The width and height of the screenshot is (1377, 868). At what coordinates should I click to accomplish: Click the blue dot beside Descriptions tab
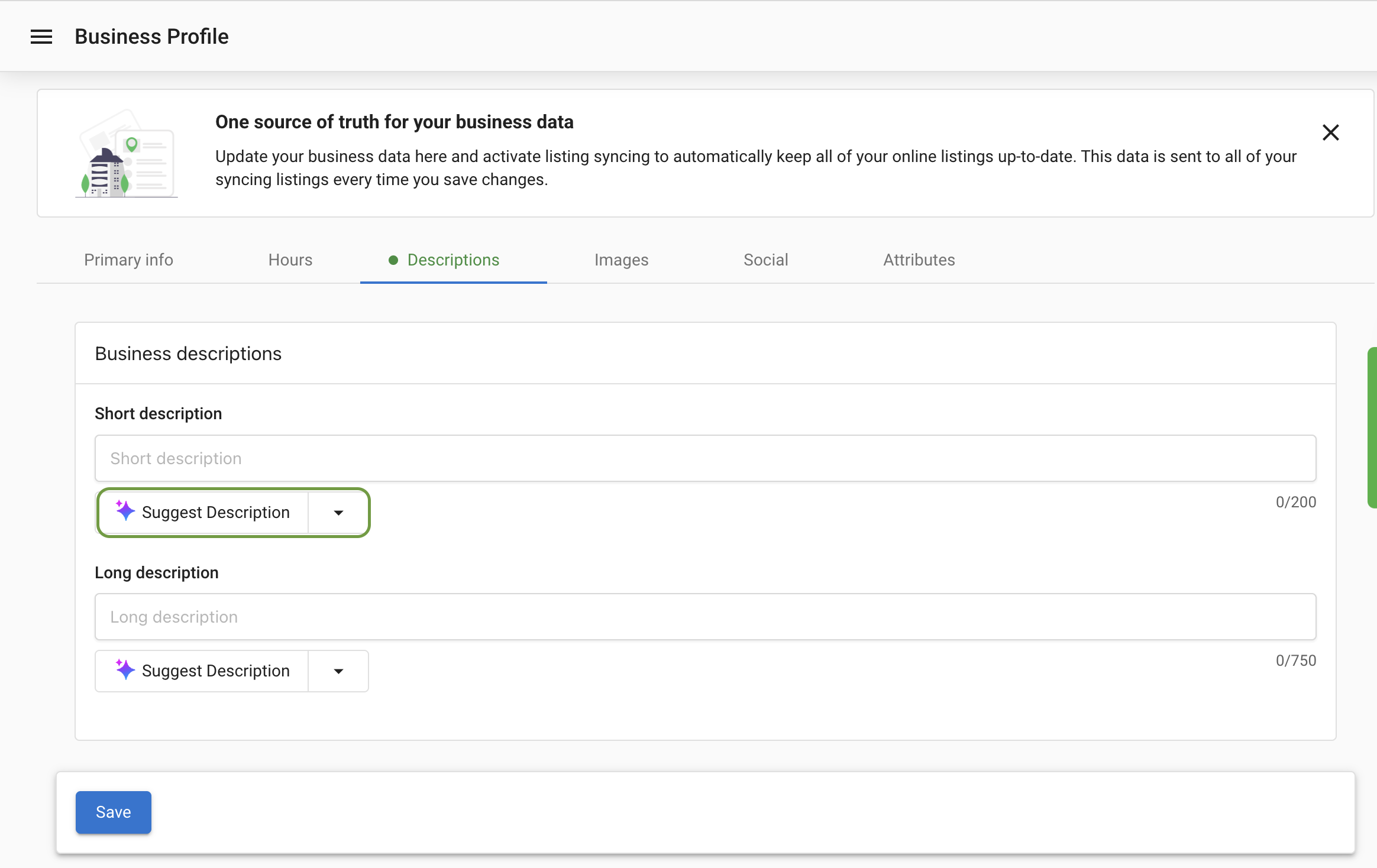coord(392,260)
